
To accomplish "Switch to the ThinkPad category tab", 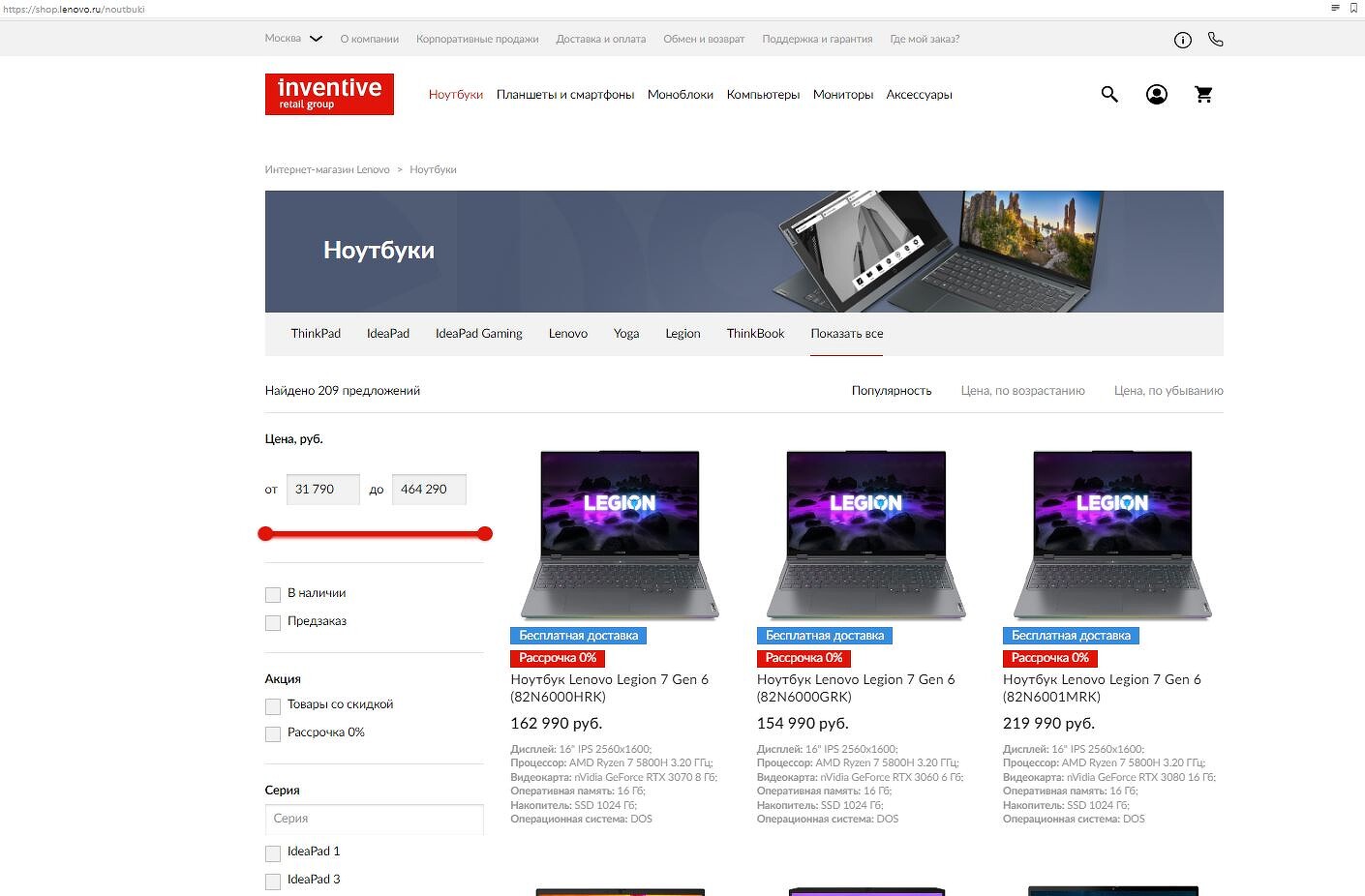I will pyautogui.click(x=316, y=334).
